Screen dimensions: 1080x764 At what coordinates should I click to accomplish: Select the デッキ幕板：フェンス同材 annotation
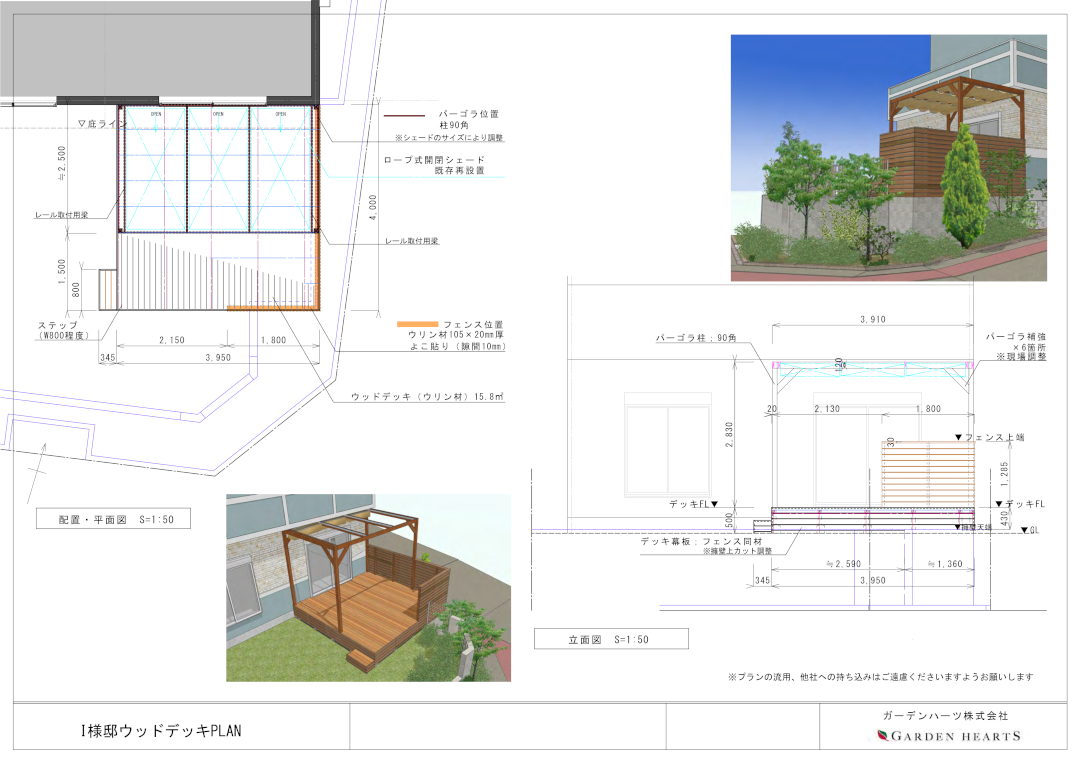pos(710,541)
